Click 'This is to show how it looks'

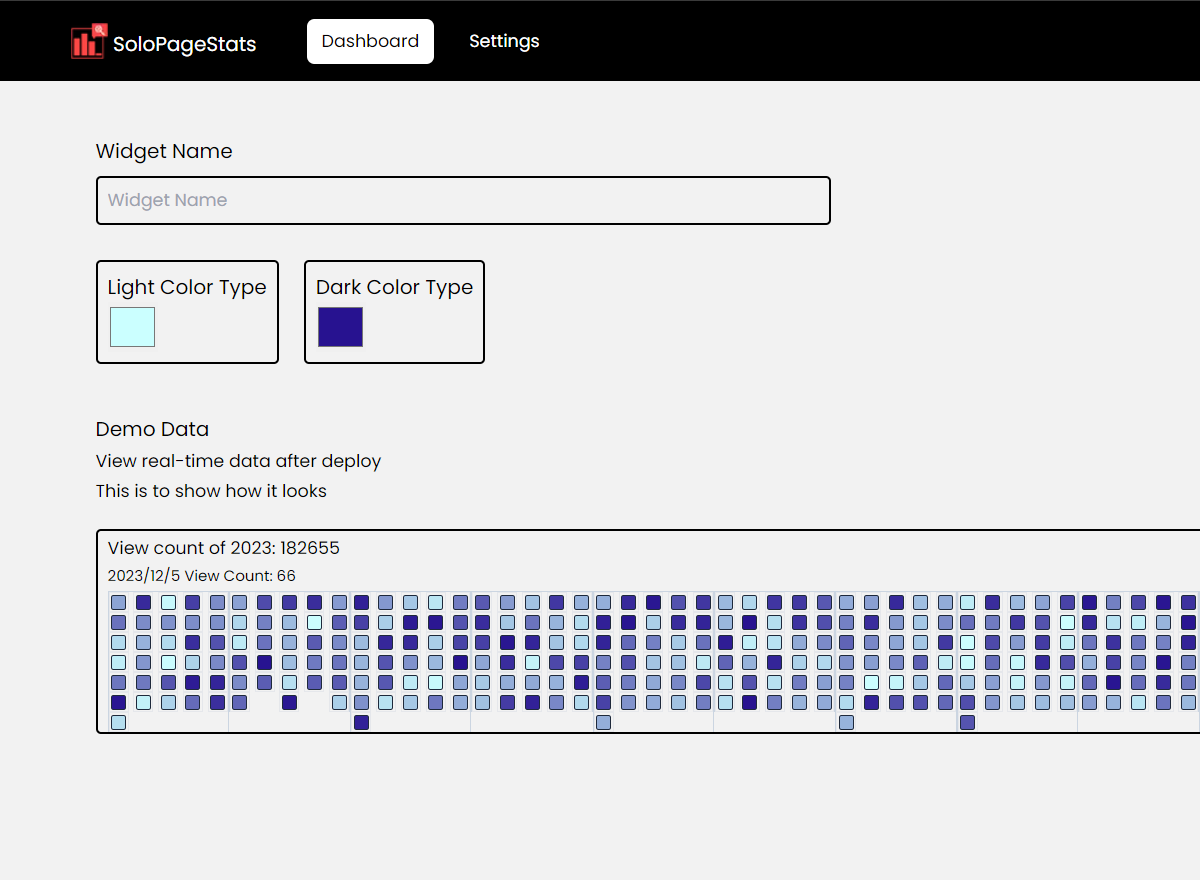coord(211,491)
